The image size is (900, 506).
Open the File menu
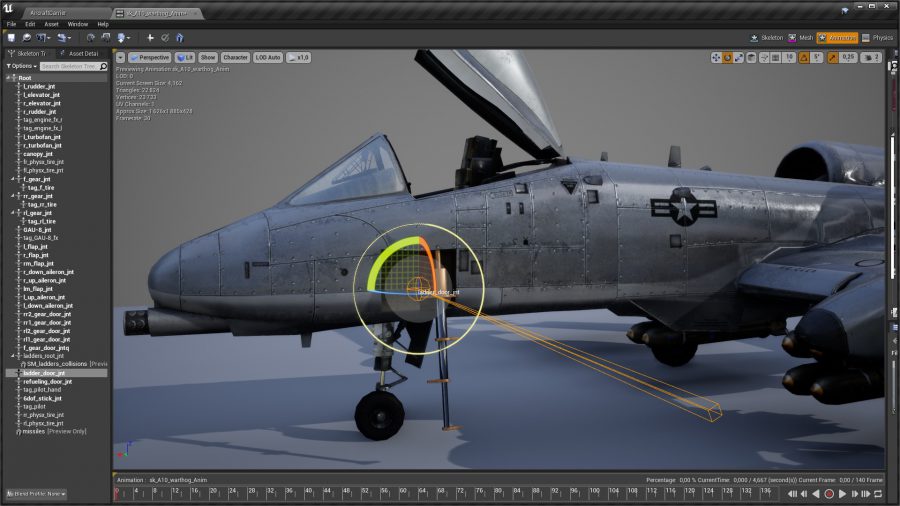[x=11, y=24]
